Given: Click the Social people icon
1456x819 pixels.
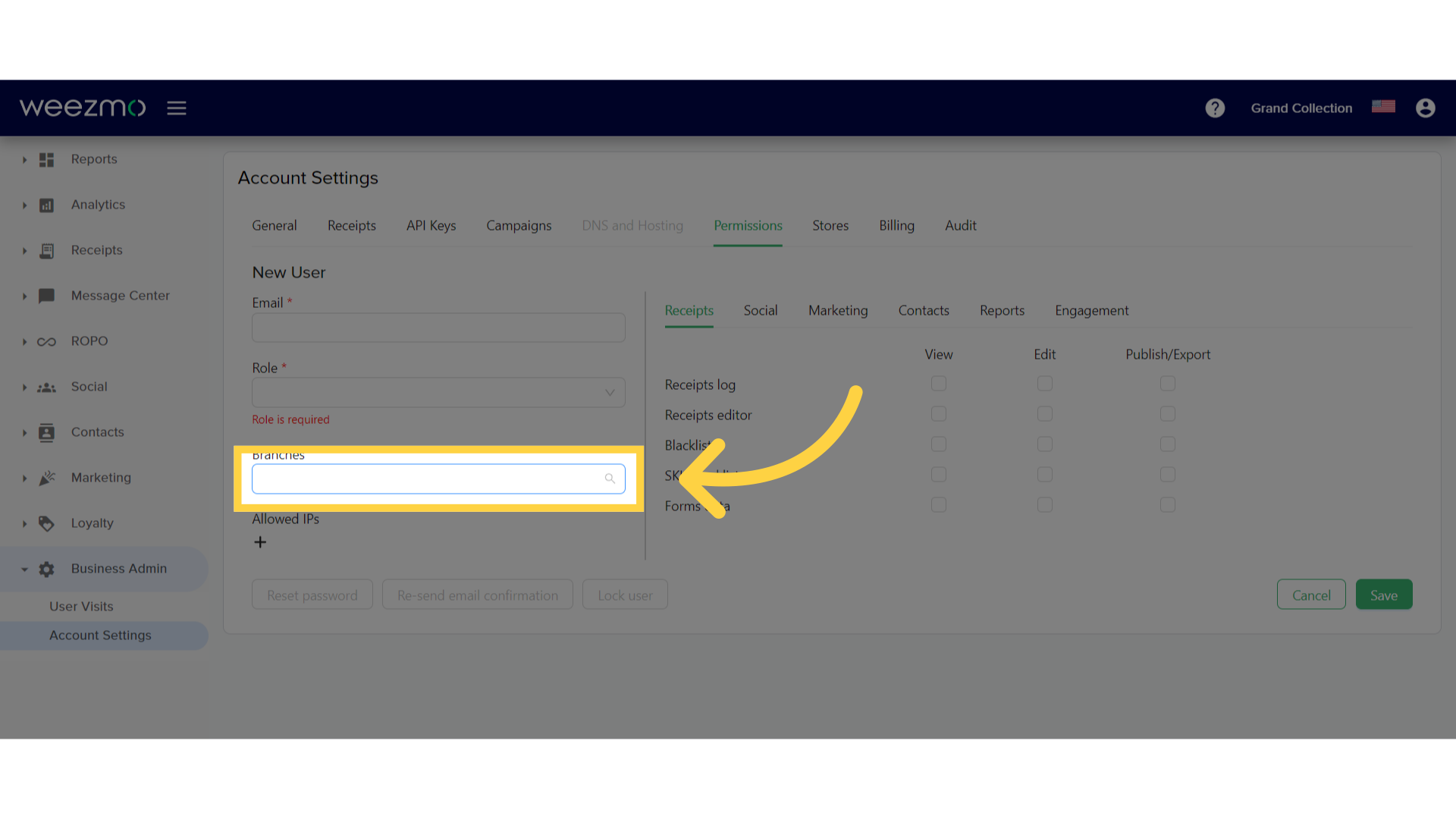Looking at the screenshot, I should pyautogui.click(x=46, y=387).
